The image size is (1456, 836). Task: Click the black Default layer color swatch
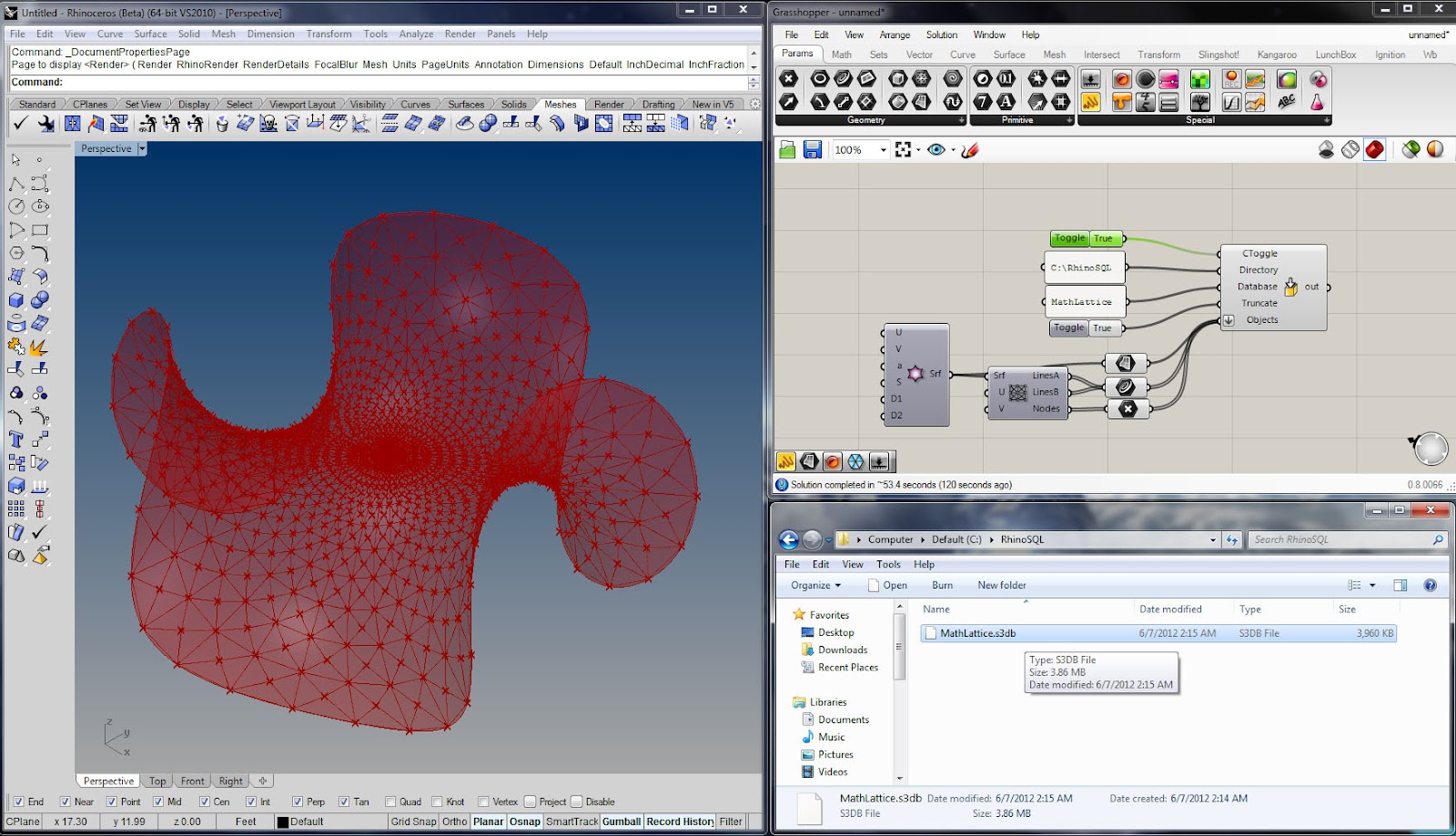(283, 822)
